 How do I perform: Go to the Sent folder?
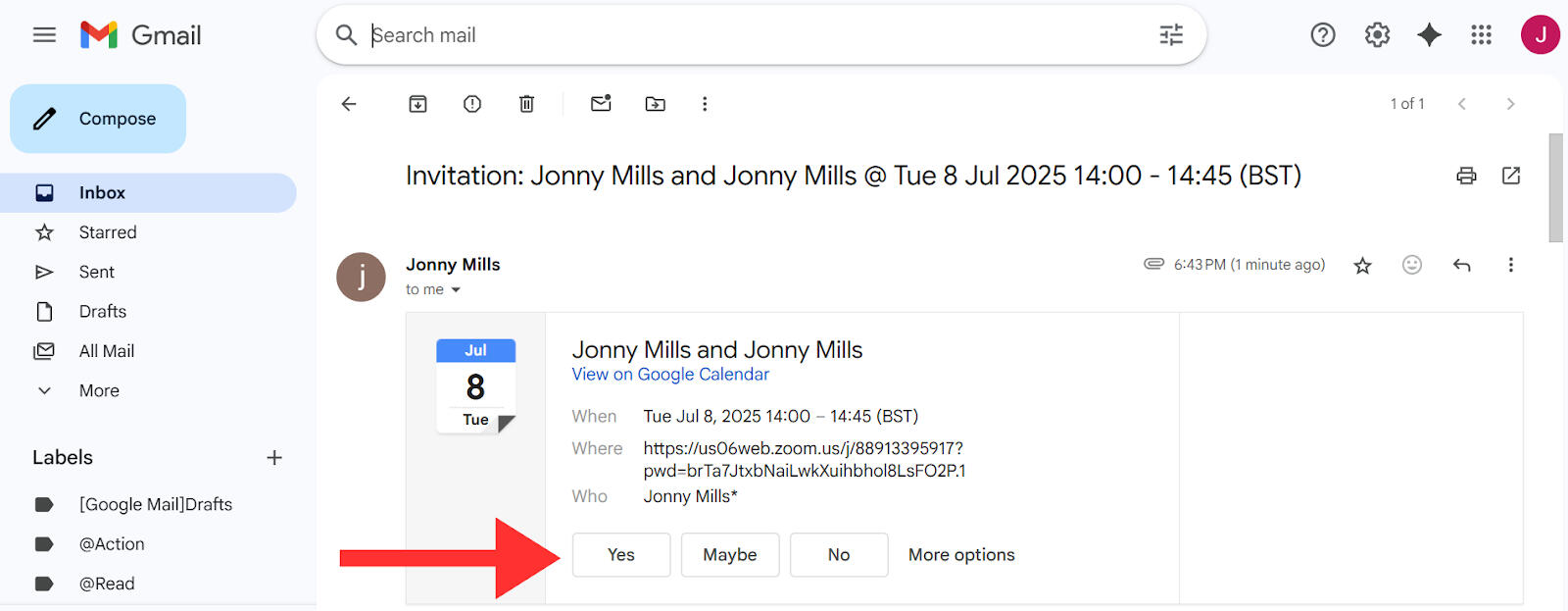(x=96, y=272)
